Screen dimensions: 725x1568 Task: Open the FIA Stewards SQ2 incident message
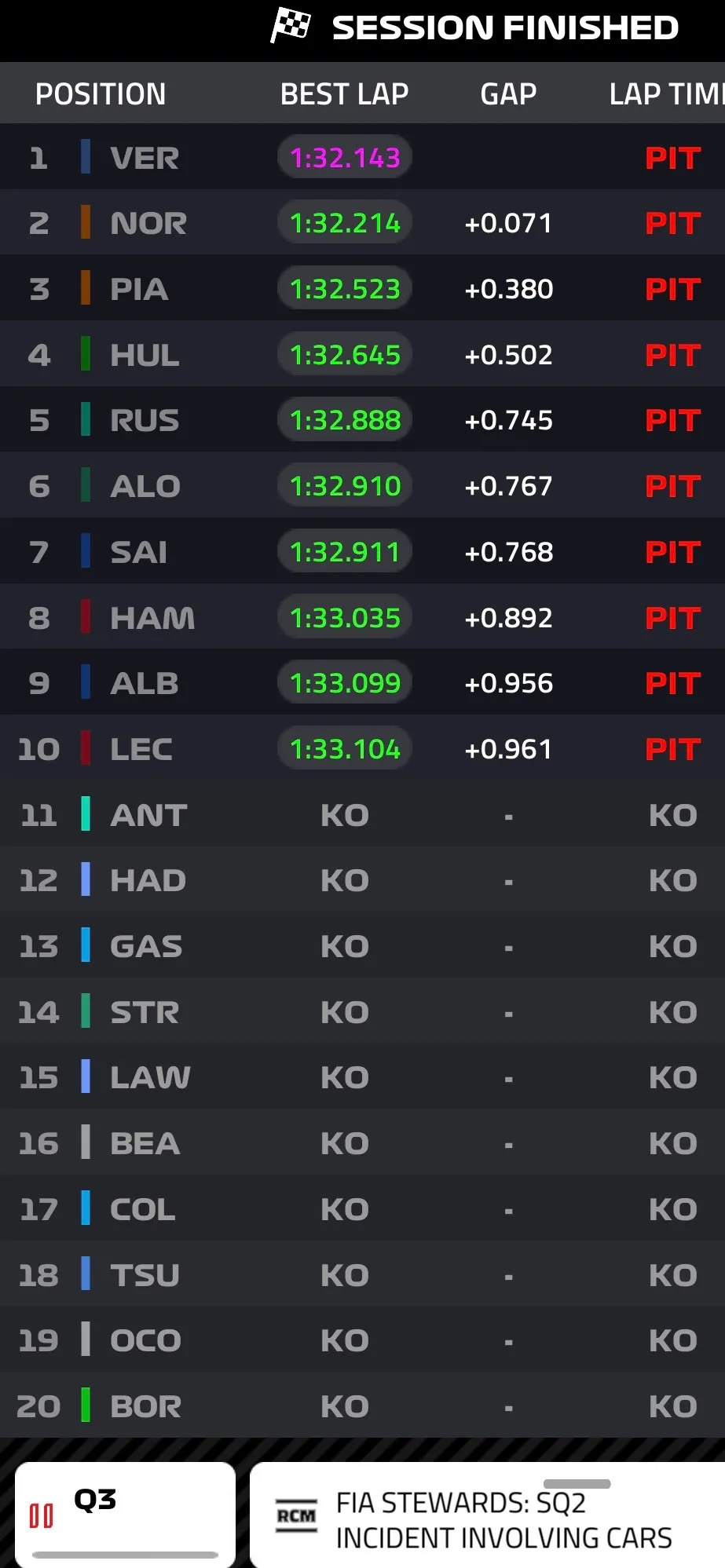point(503,1521)
